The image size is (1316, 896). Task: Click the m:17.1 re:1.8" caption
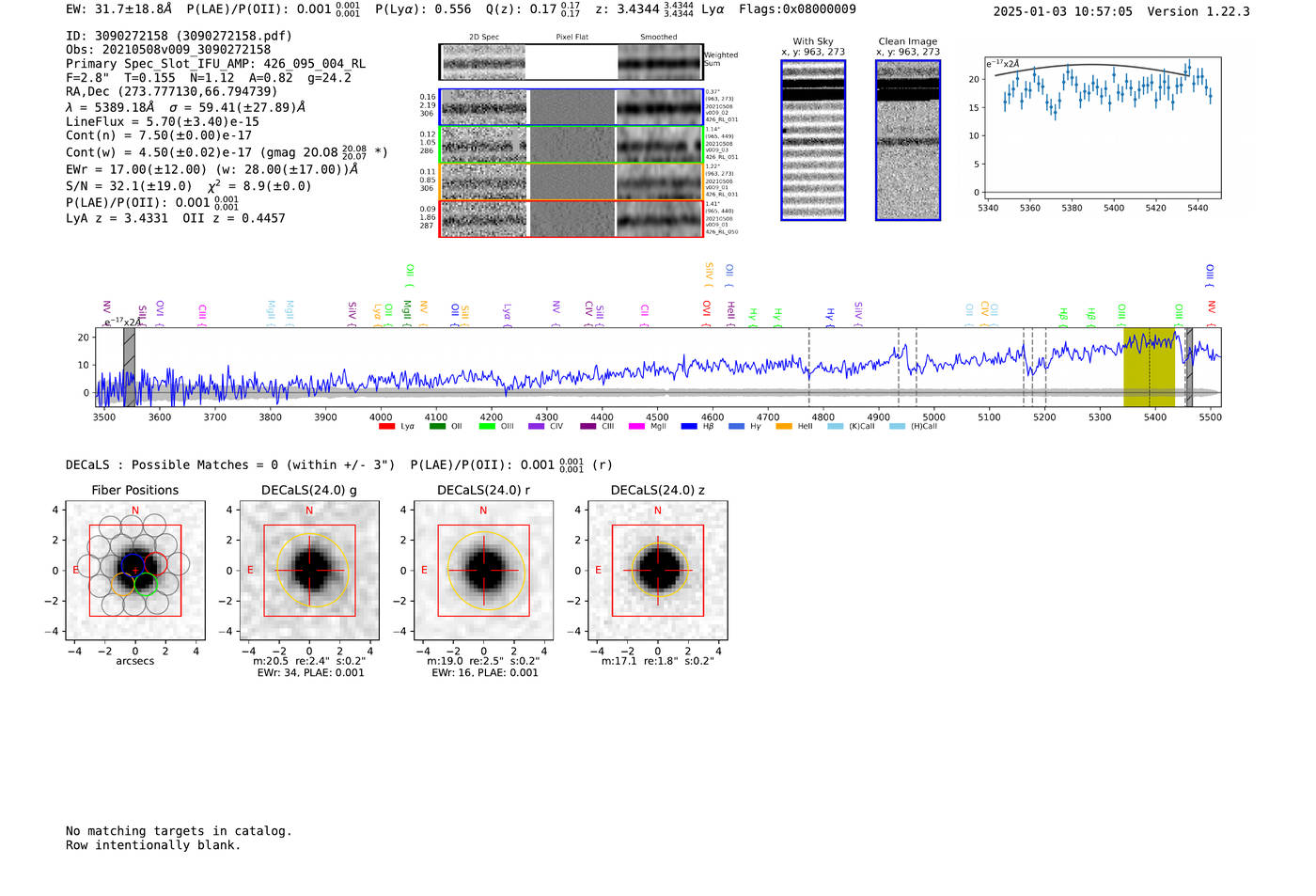658,661
